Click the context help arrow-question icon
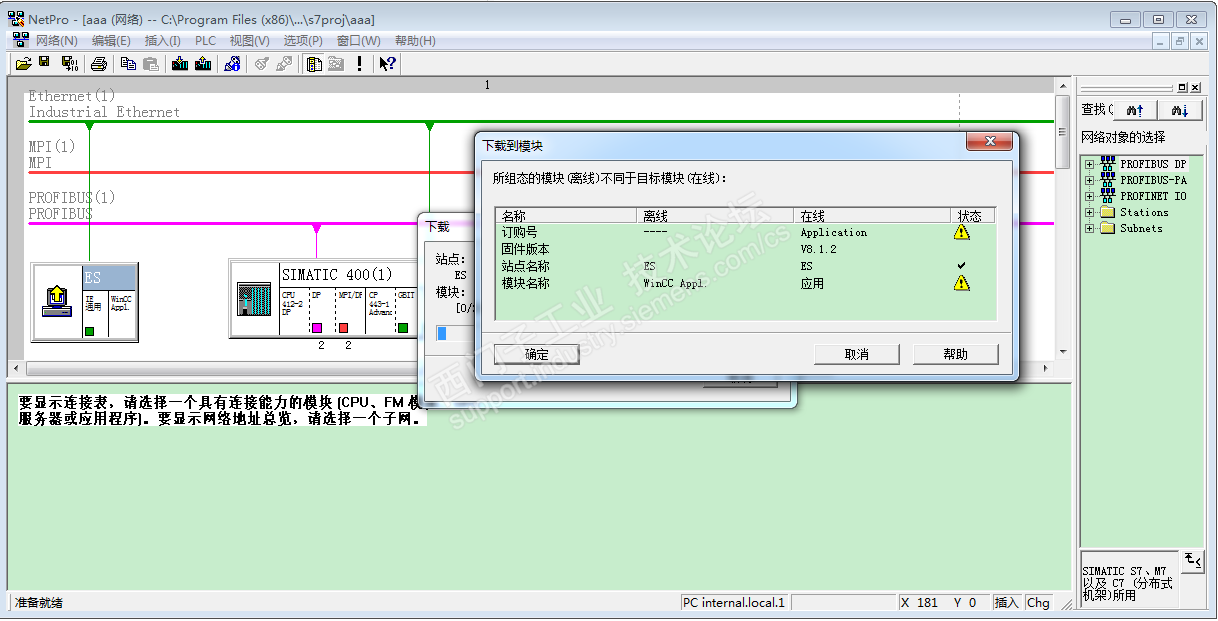The height and width of the screenshot is (621, 1218). click(388, 63)
